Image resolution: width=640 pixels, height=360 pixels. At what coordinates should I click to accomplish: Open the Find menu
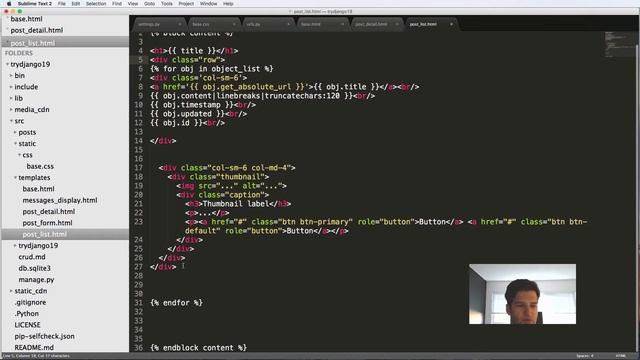click(117, 4)
